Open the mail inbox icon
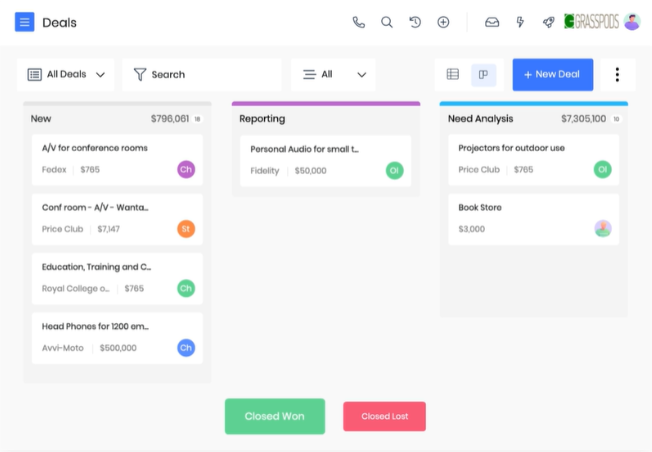This screenshot has width=652, height=452. pyautogui.click(x=492, y=22)
